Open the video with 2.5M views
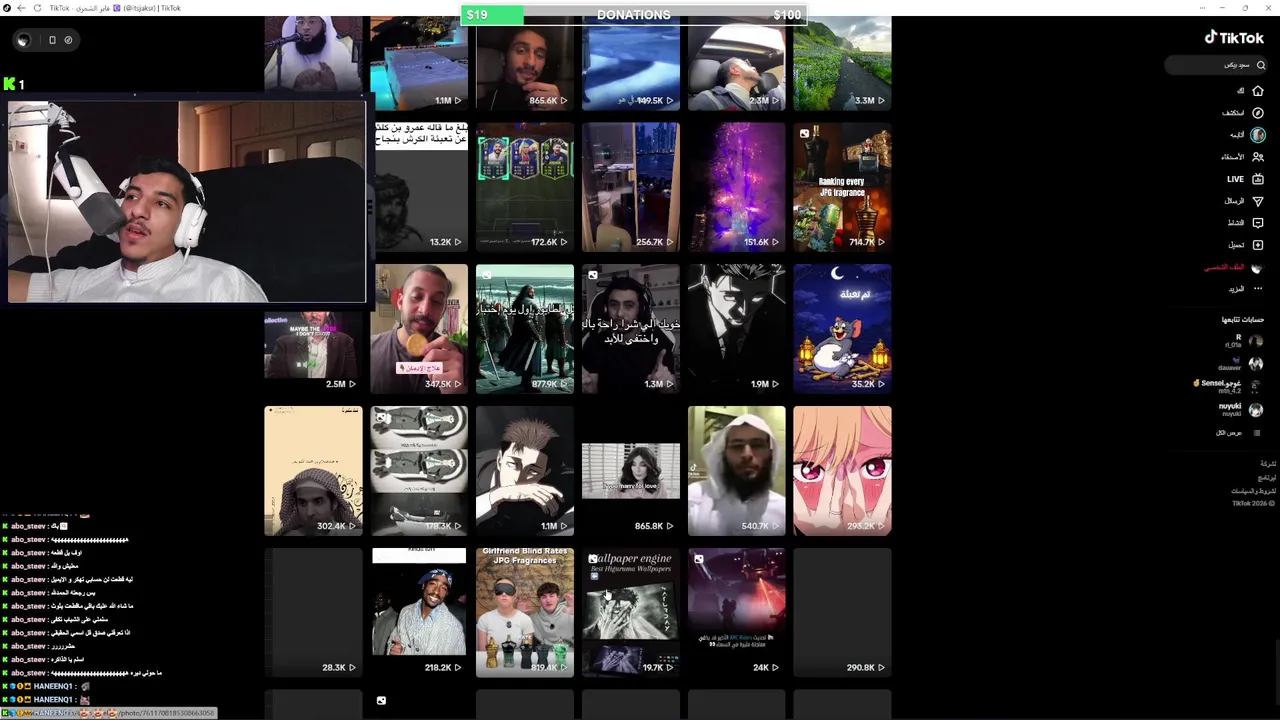 313,350
